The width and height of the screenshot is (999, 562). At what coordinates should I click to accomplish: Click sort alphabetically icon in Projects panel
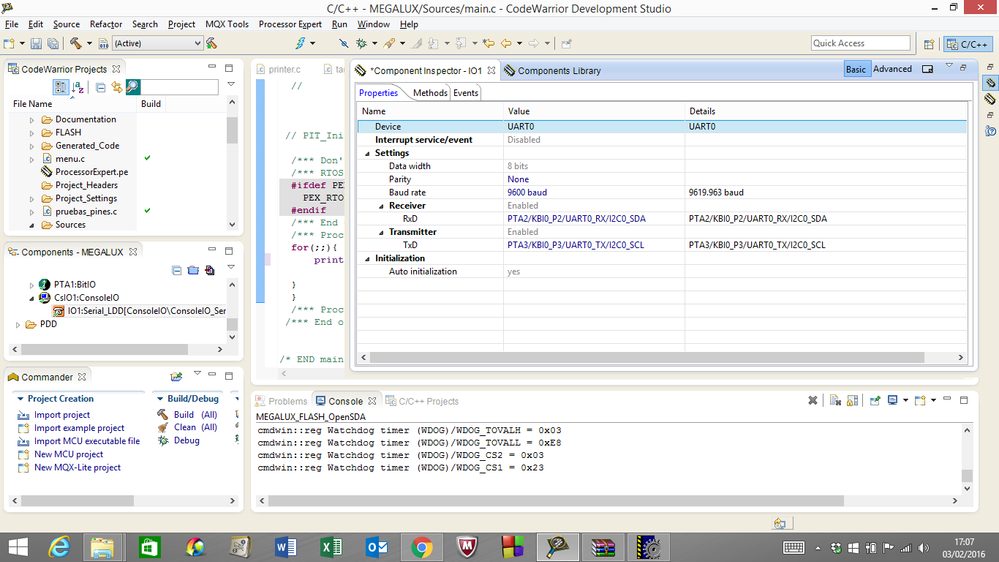coord(78,88)
